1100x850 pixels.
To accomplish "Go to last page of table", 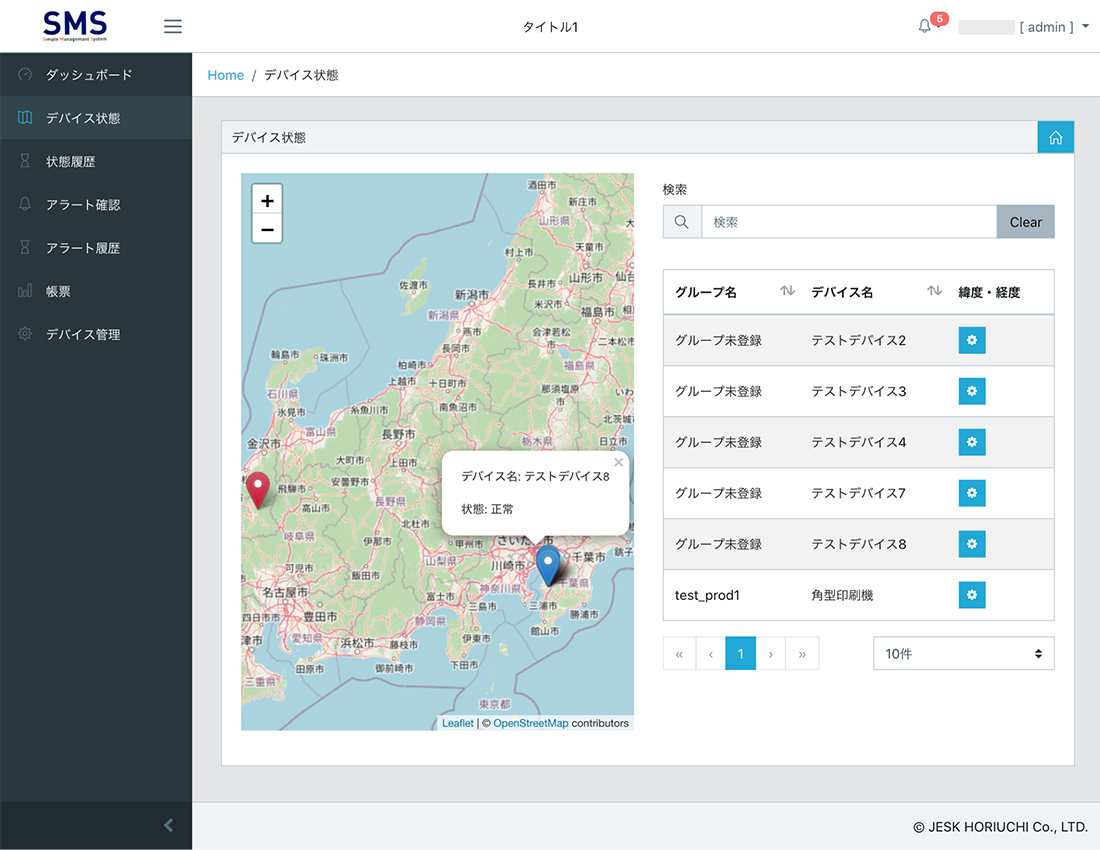I will coord(802,654).
